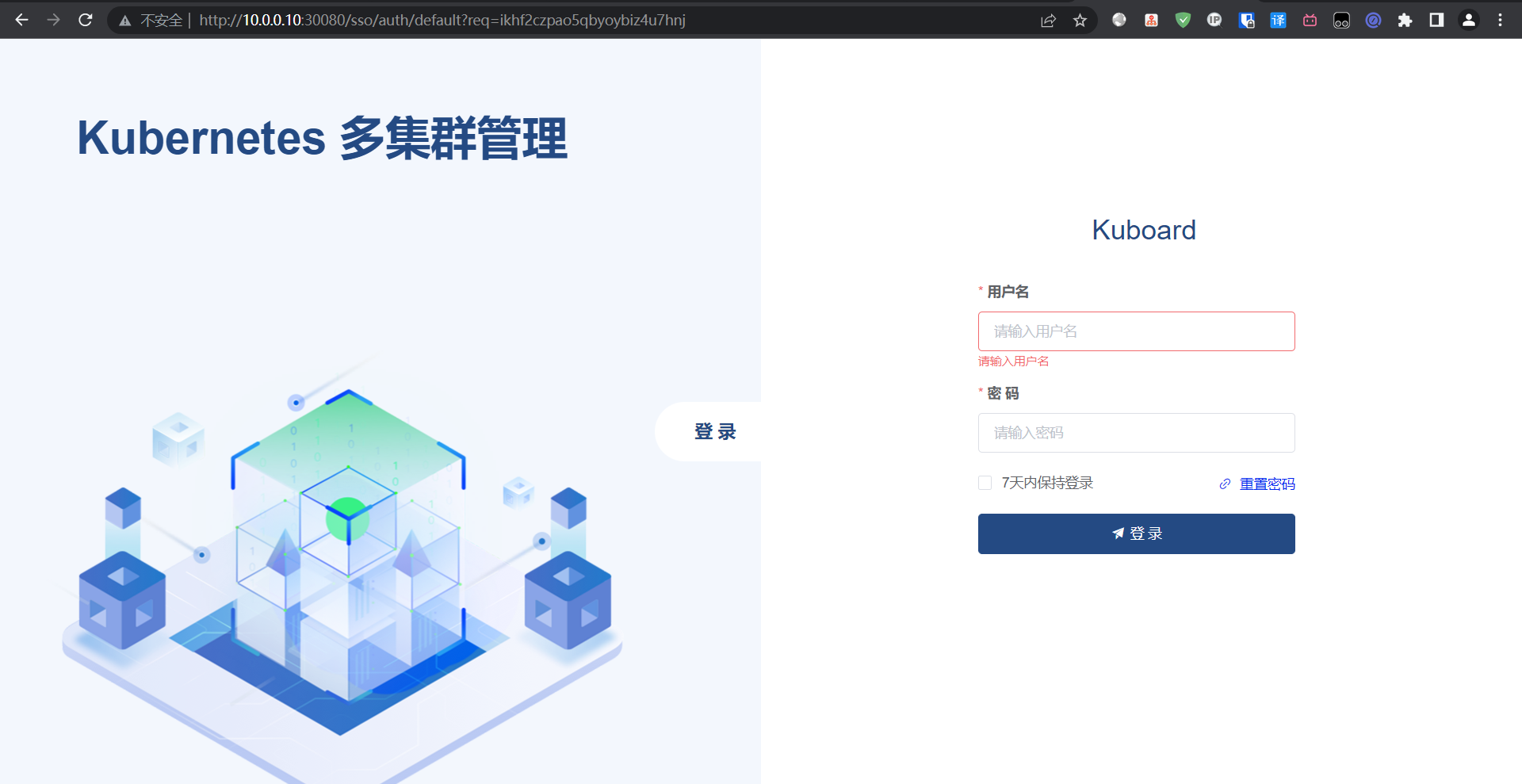The image size is (1522, 784).
Task: Open the Chrome profile avatar
Action: [1468, 20]
